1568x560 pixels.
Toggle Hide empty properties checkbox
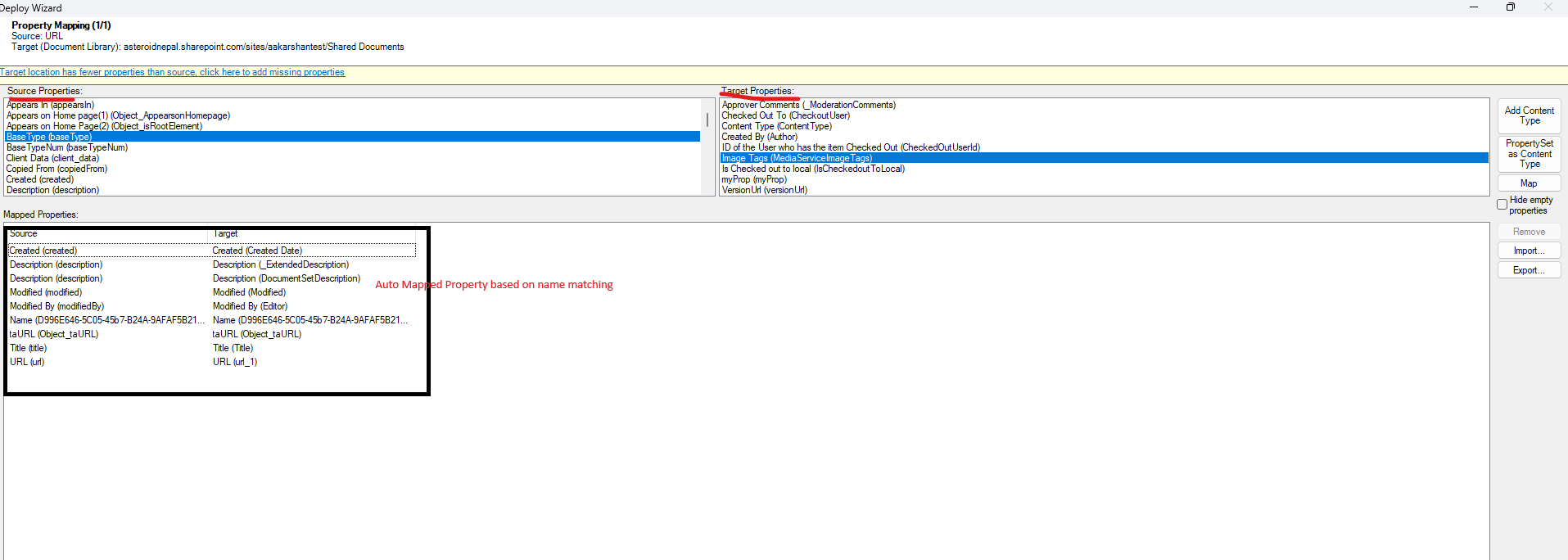[1502, 205]
